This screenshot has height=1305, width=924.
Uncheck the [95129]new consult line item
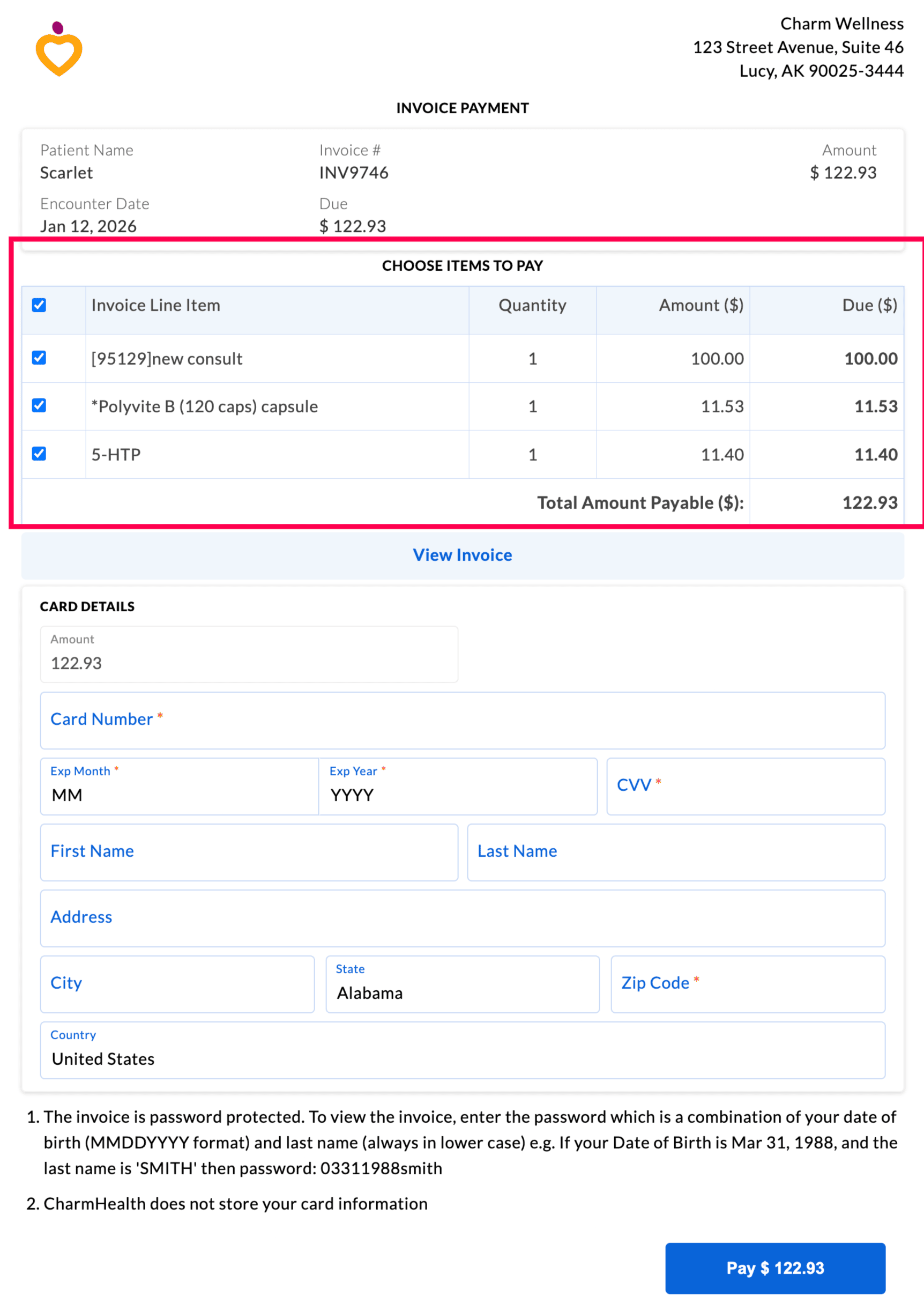click(39, 358)
